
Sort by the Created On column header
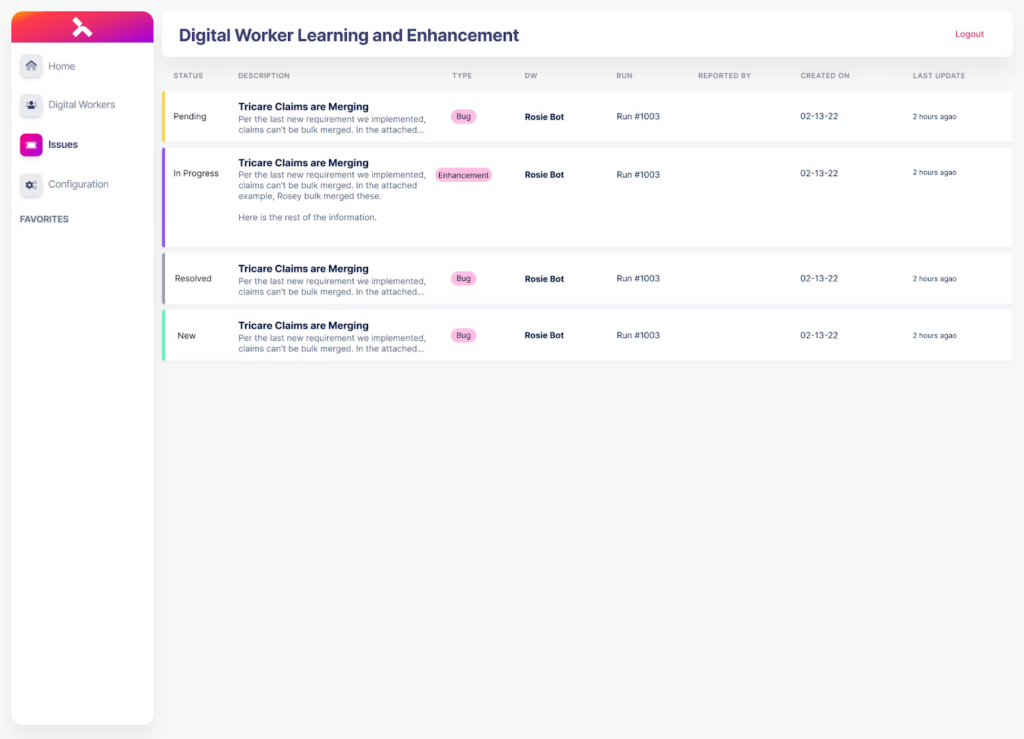(825, 76)
